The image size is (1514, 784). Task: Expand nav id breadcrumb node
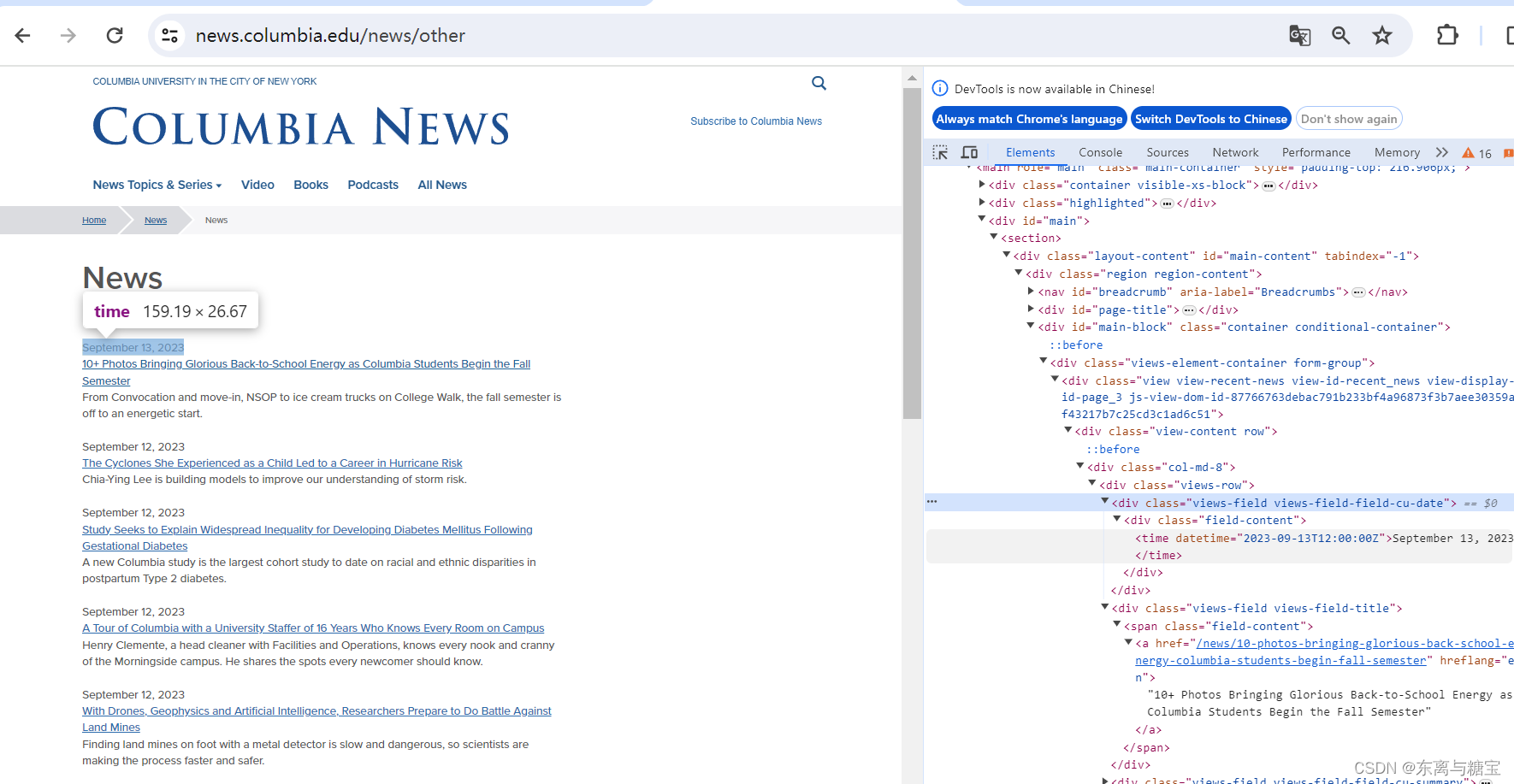pyautogui.click(x=1032, y=292)
